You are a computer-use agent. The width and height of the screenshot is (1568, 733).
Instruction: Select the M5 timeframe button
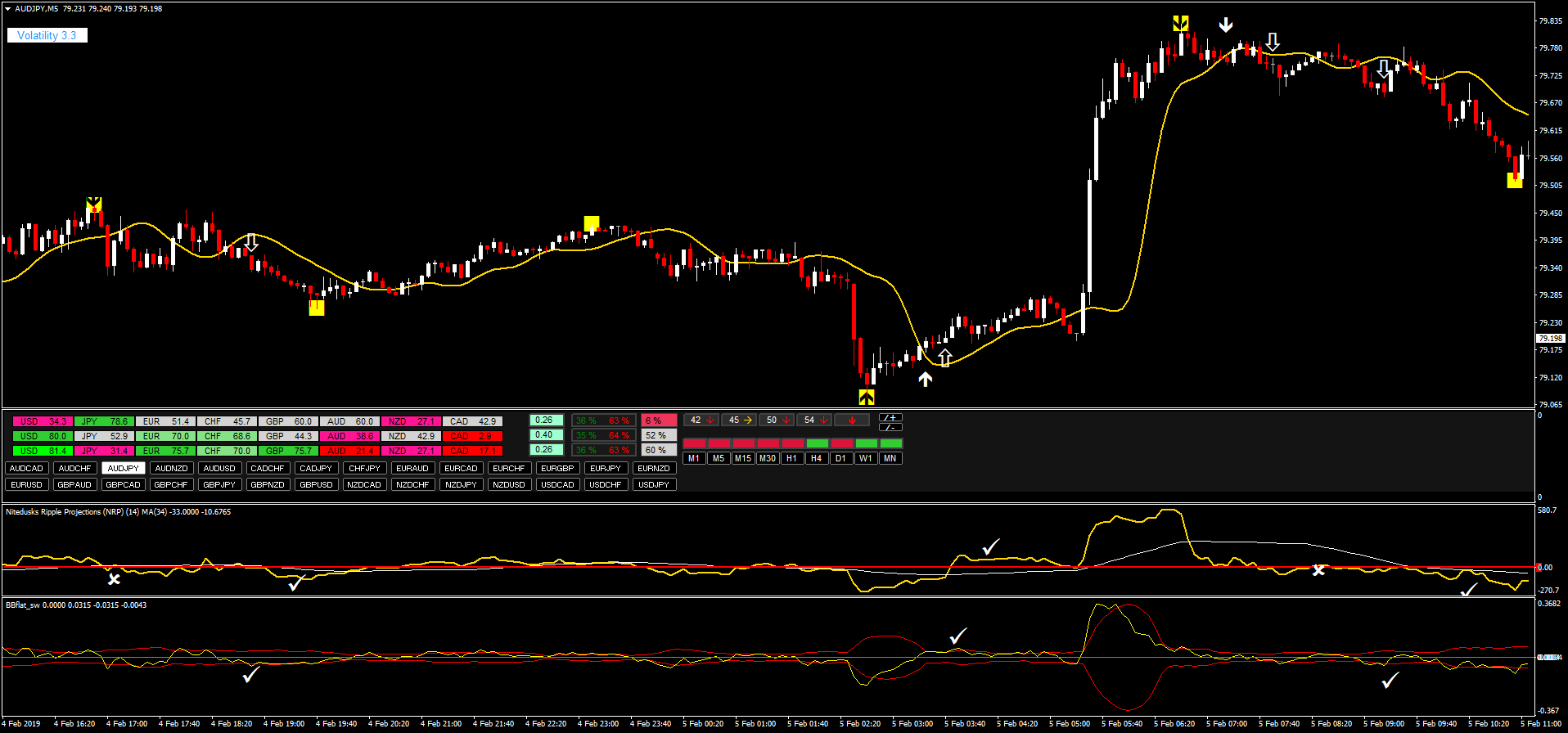click(718, 459)
